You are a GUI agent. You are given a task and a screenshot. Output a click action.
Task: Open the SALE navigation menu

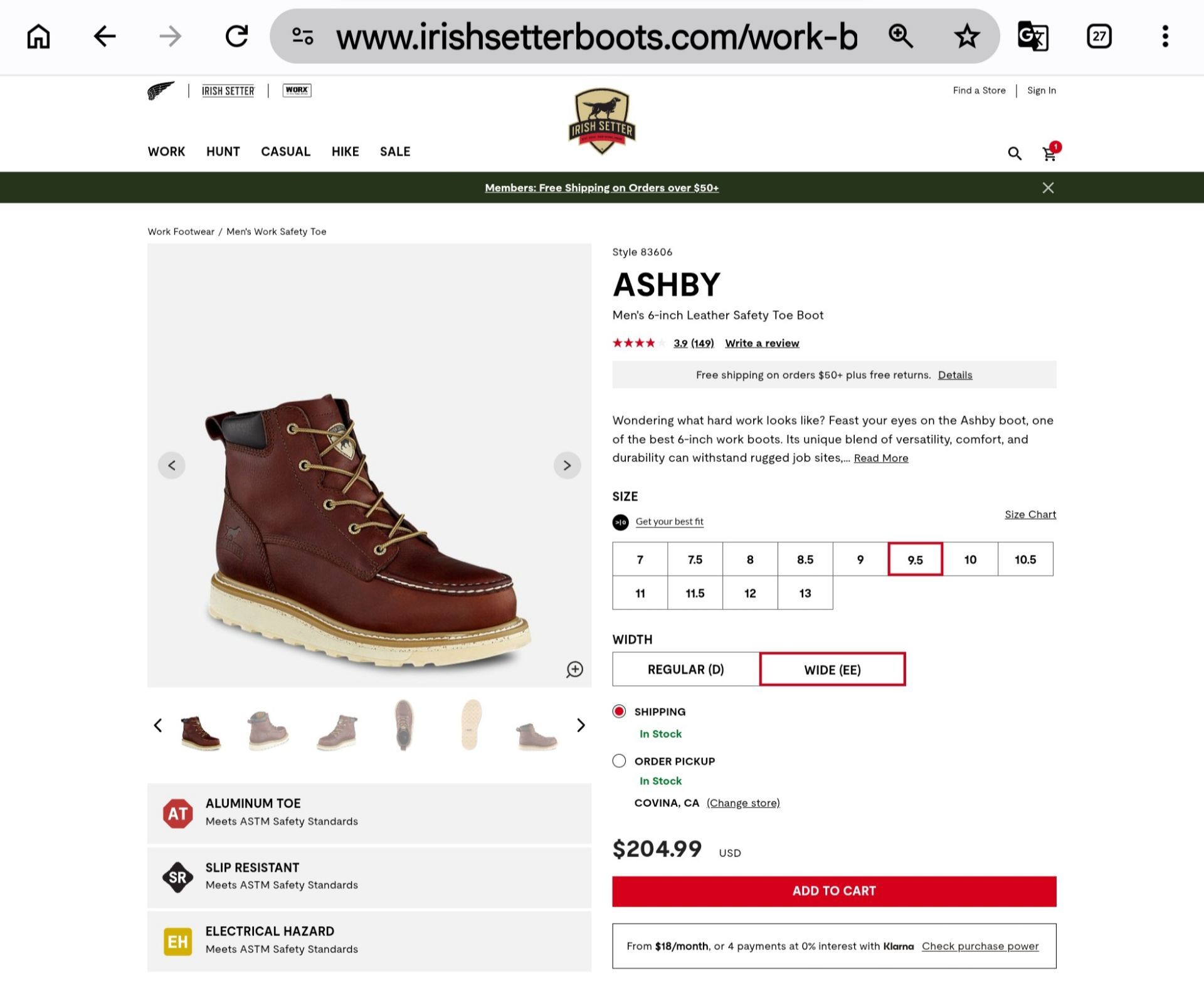point(395,152)
